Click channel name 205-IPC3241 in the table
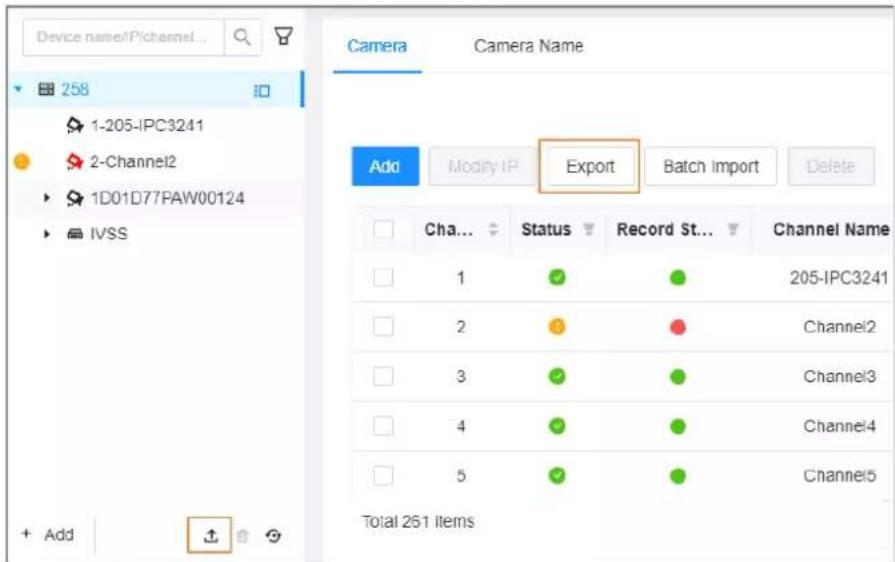 838,278
